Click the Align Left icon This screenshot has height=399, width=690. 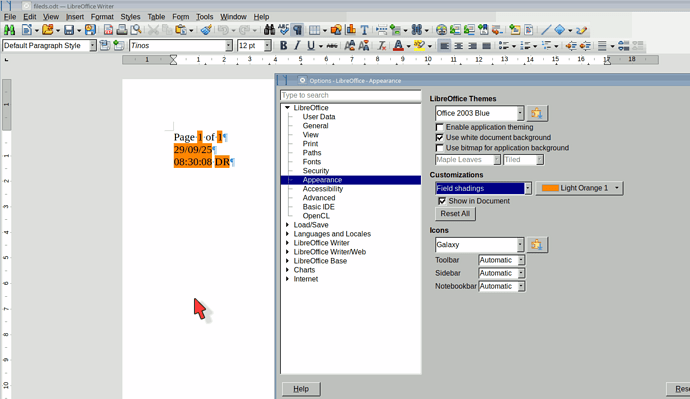point(444,45)
